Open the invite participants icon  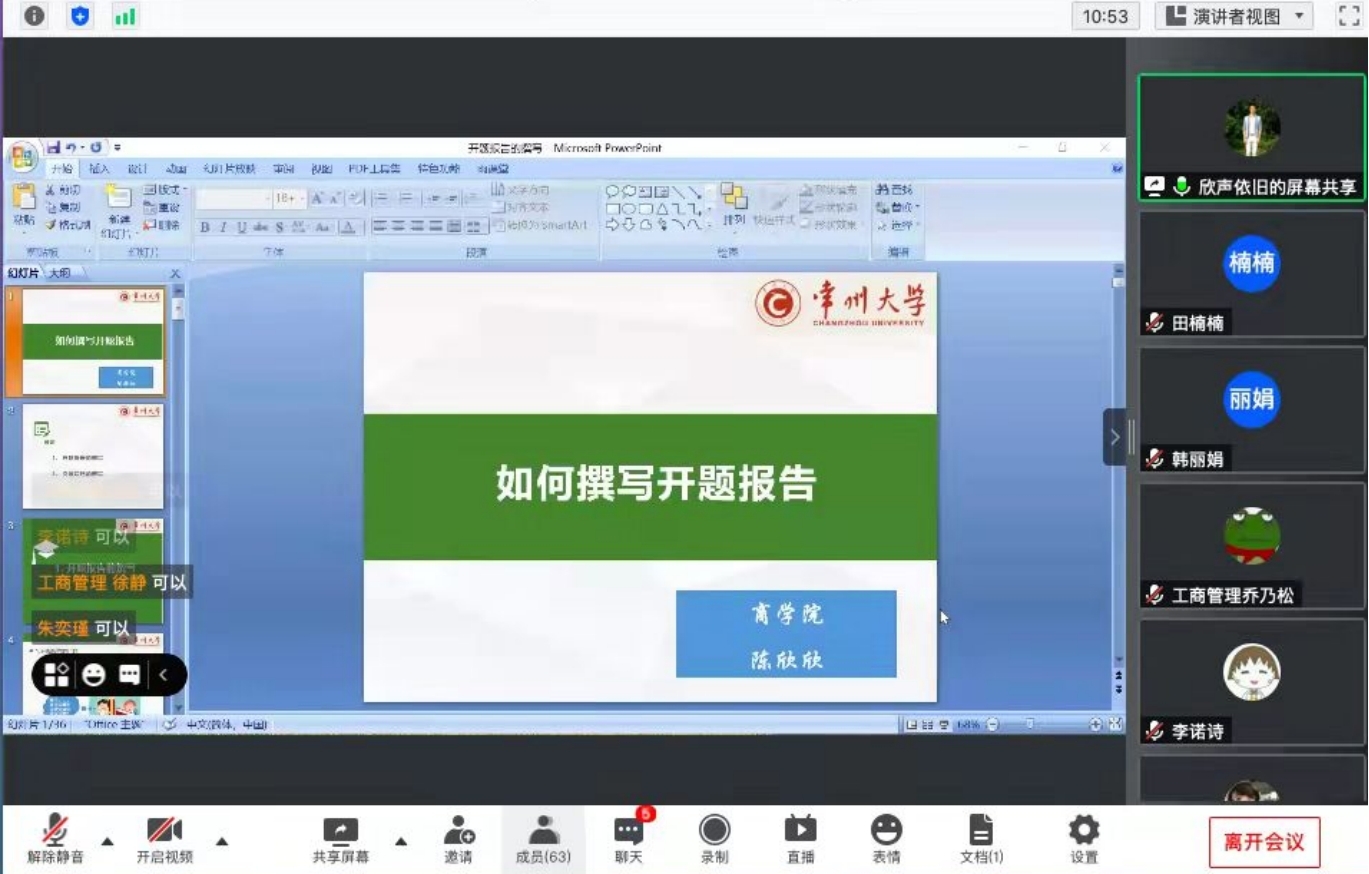tap(458, 832)
